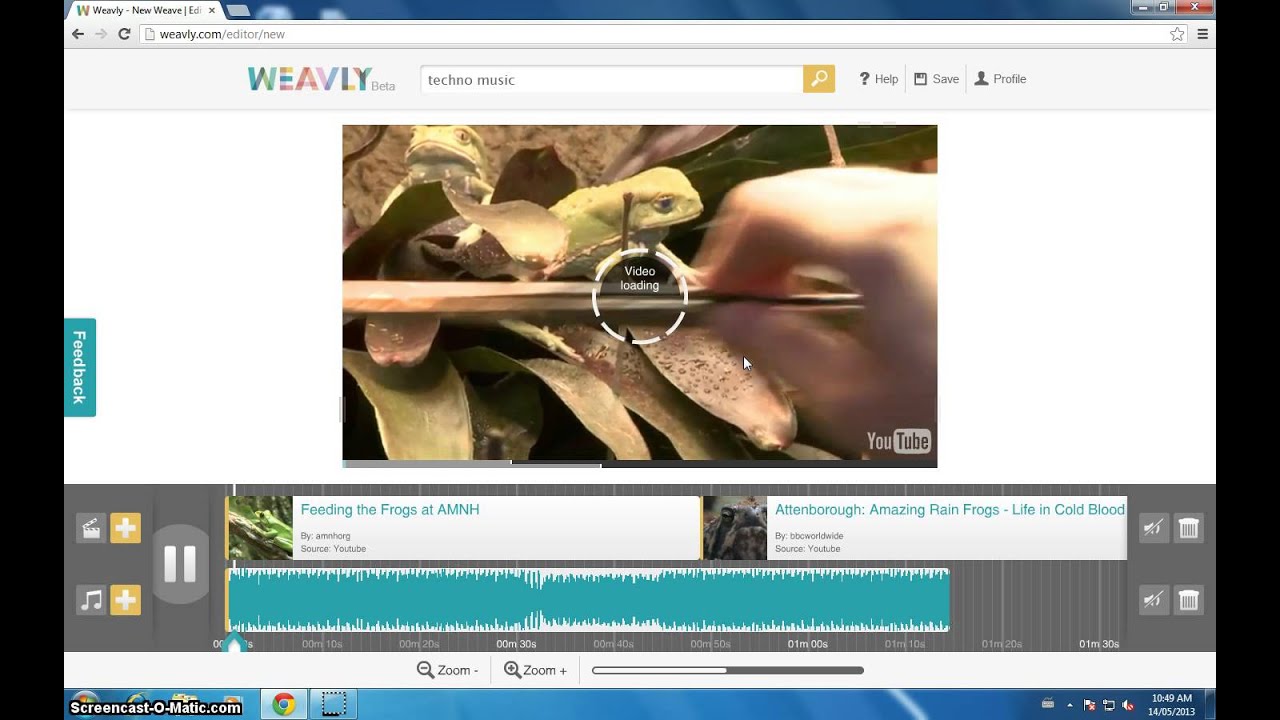This screenshot has width=1280, height=720.
Task: Open the Chrome menu button
Action: tap(1203, 34)
